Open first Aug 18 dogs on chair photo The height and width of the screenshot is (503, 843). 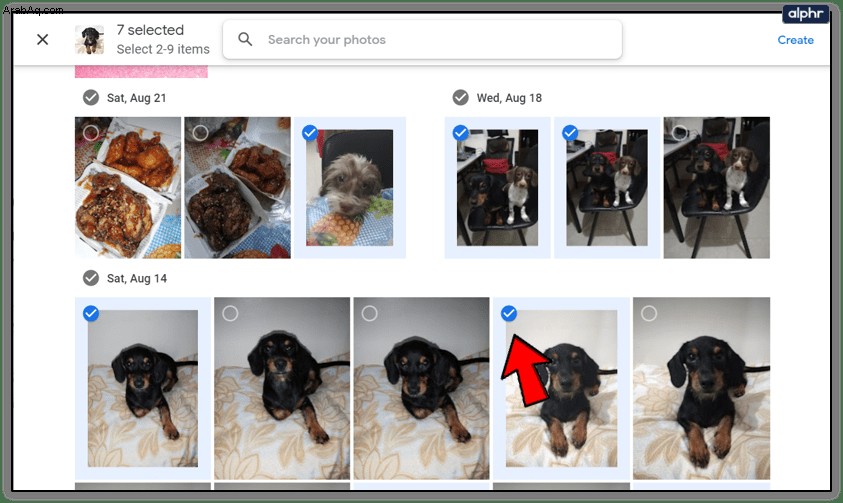497,188
